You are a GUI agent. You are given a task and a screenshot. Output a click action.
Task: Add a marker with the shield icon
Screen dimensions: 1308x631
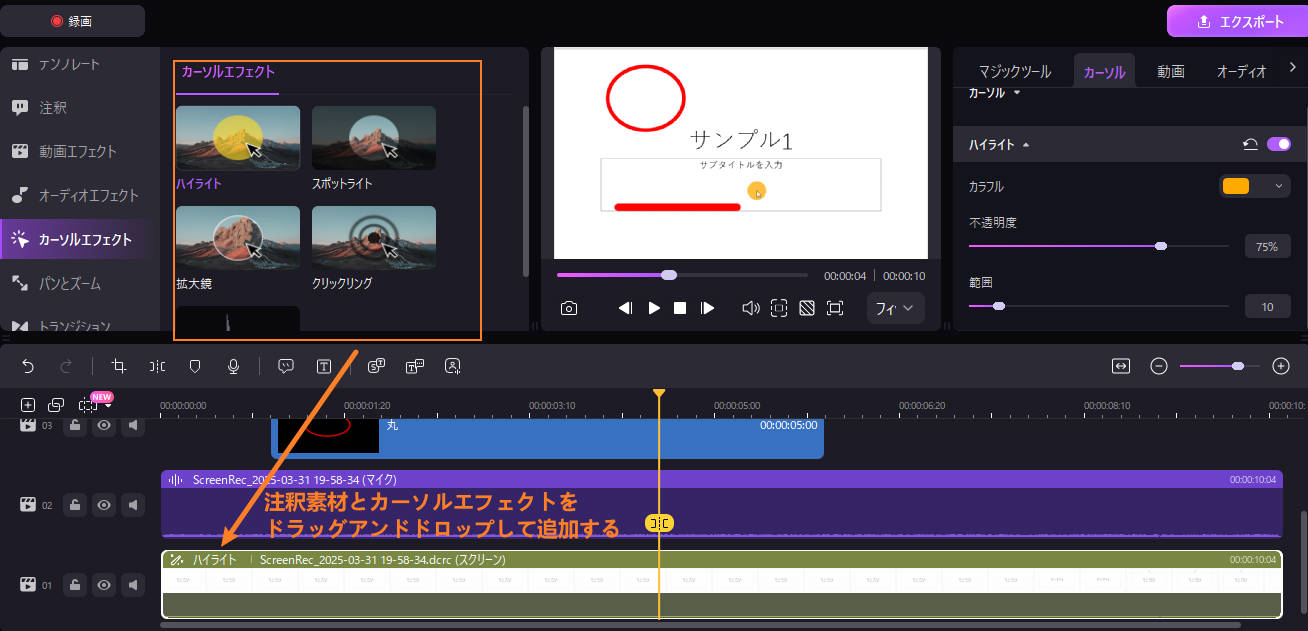(x=195, y=366)
